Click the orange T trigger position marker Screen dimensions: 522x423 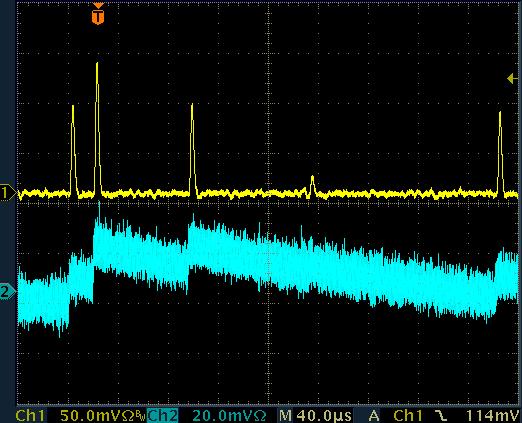pyautogui.click(x=98, y=14)
